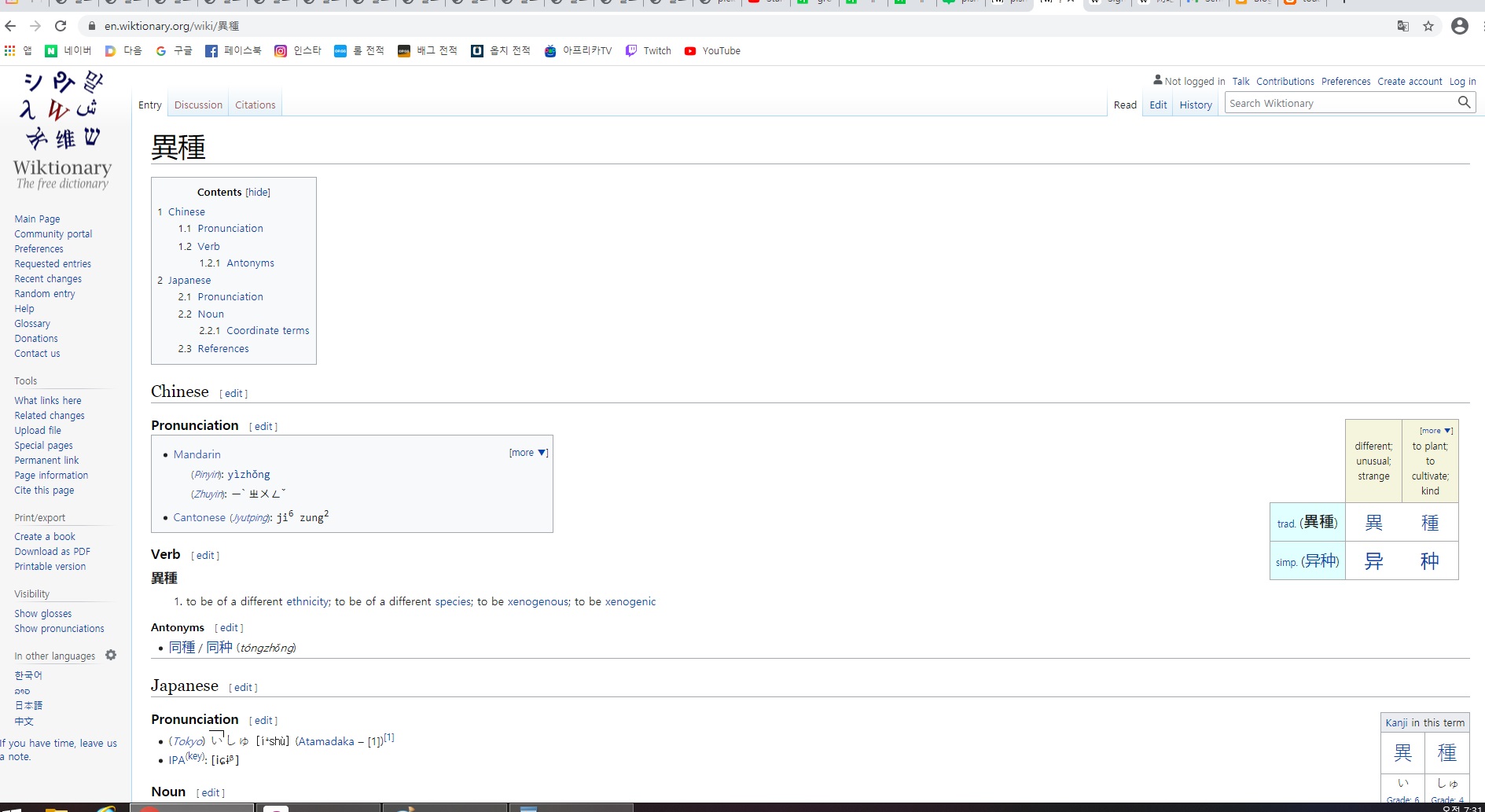Open the Cantonese link
This screenshot has height=812, width=1485.
(199, 518)
